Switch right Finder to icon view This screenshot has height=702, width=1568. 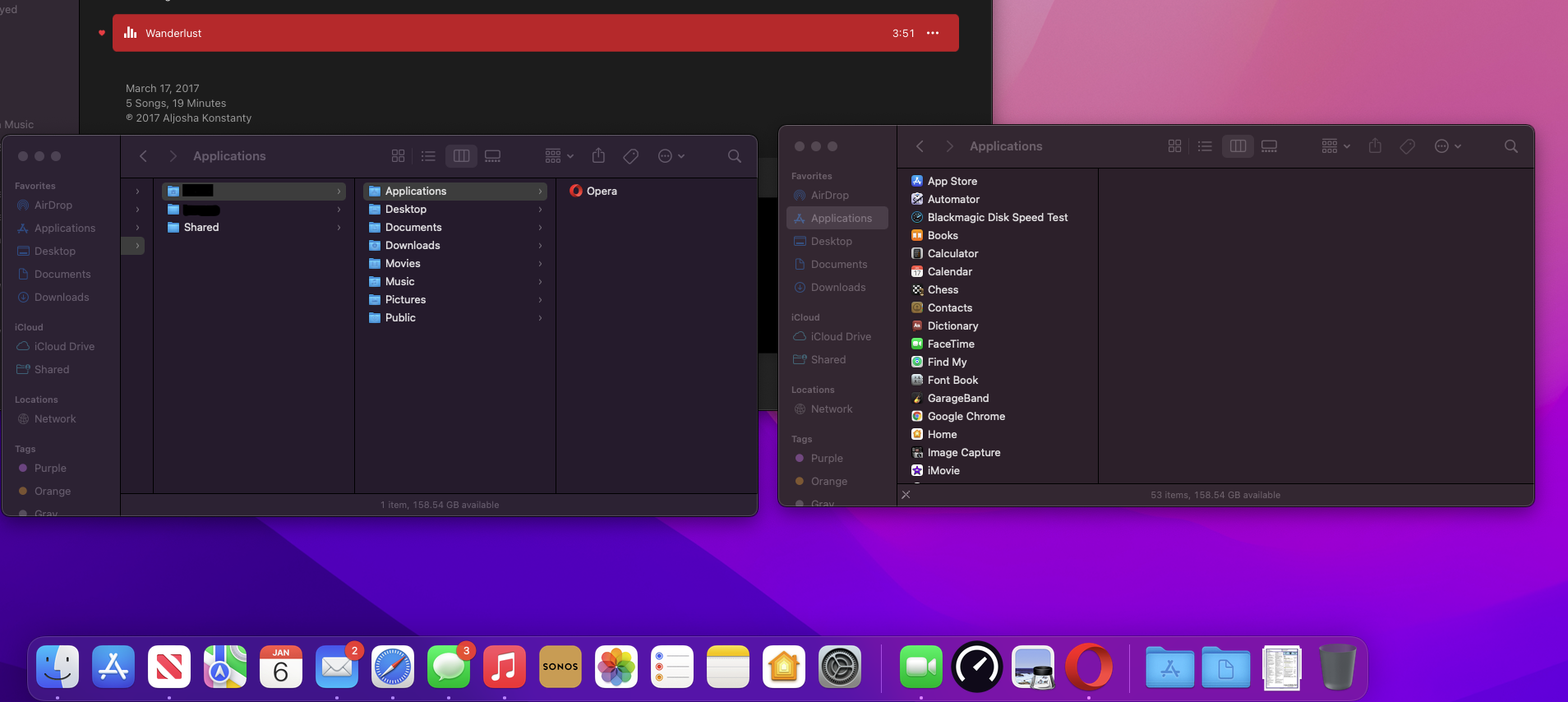1174,146
